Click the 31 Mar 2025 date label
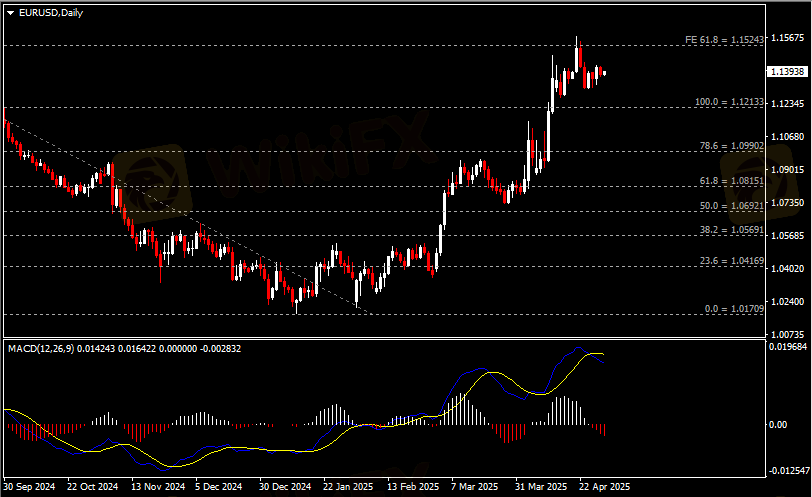 (x=541, y=487)
